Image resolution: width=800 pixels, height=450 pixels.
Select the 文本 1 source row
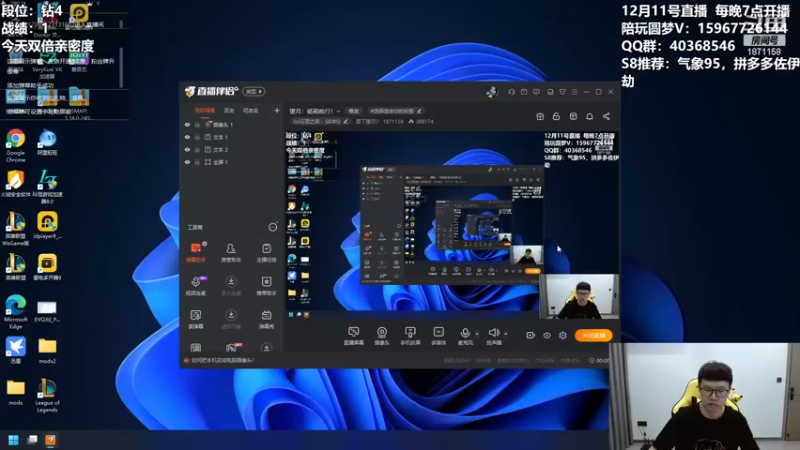[232, 137]
